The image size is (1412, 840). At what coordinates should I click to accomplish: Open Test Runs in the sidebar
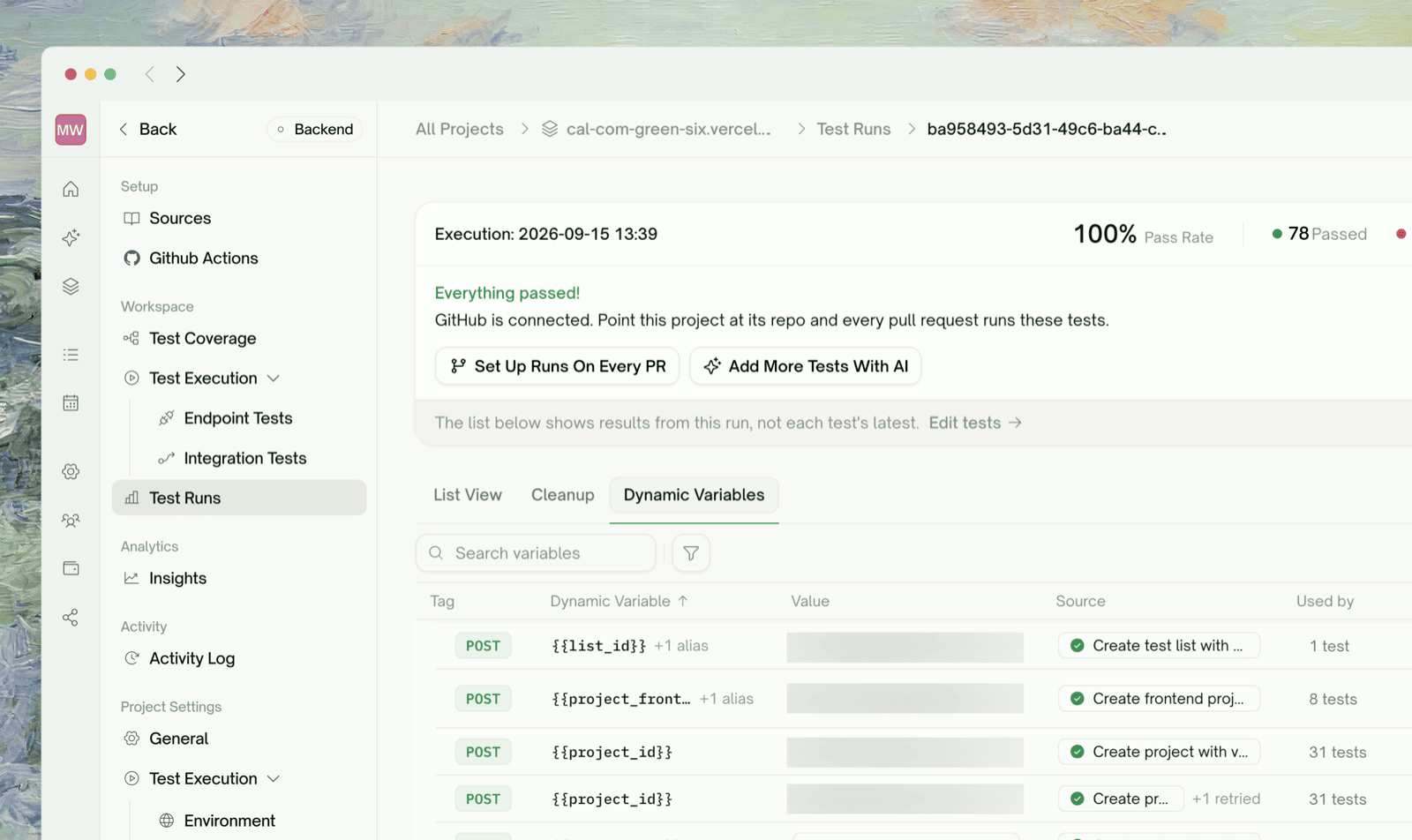tap(239, 498)
